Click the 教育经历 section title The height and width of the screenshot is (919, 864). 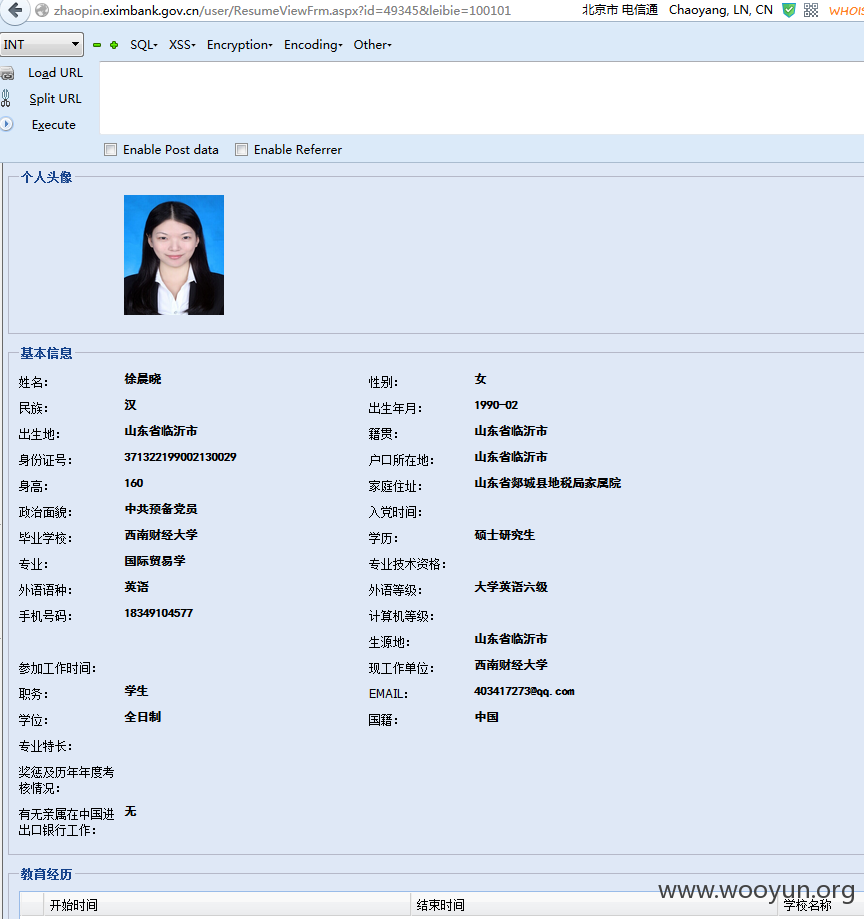pos(46,874)
